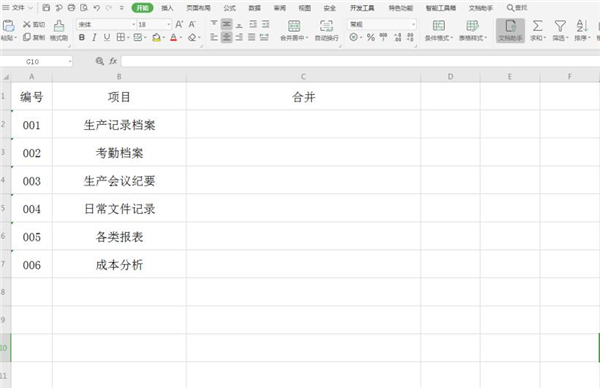The height and width of the screenshot is (388, 600).
Task: Apply red font color A
Action: (173, 37)
